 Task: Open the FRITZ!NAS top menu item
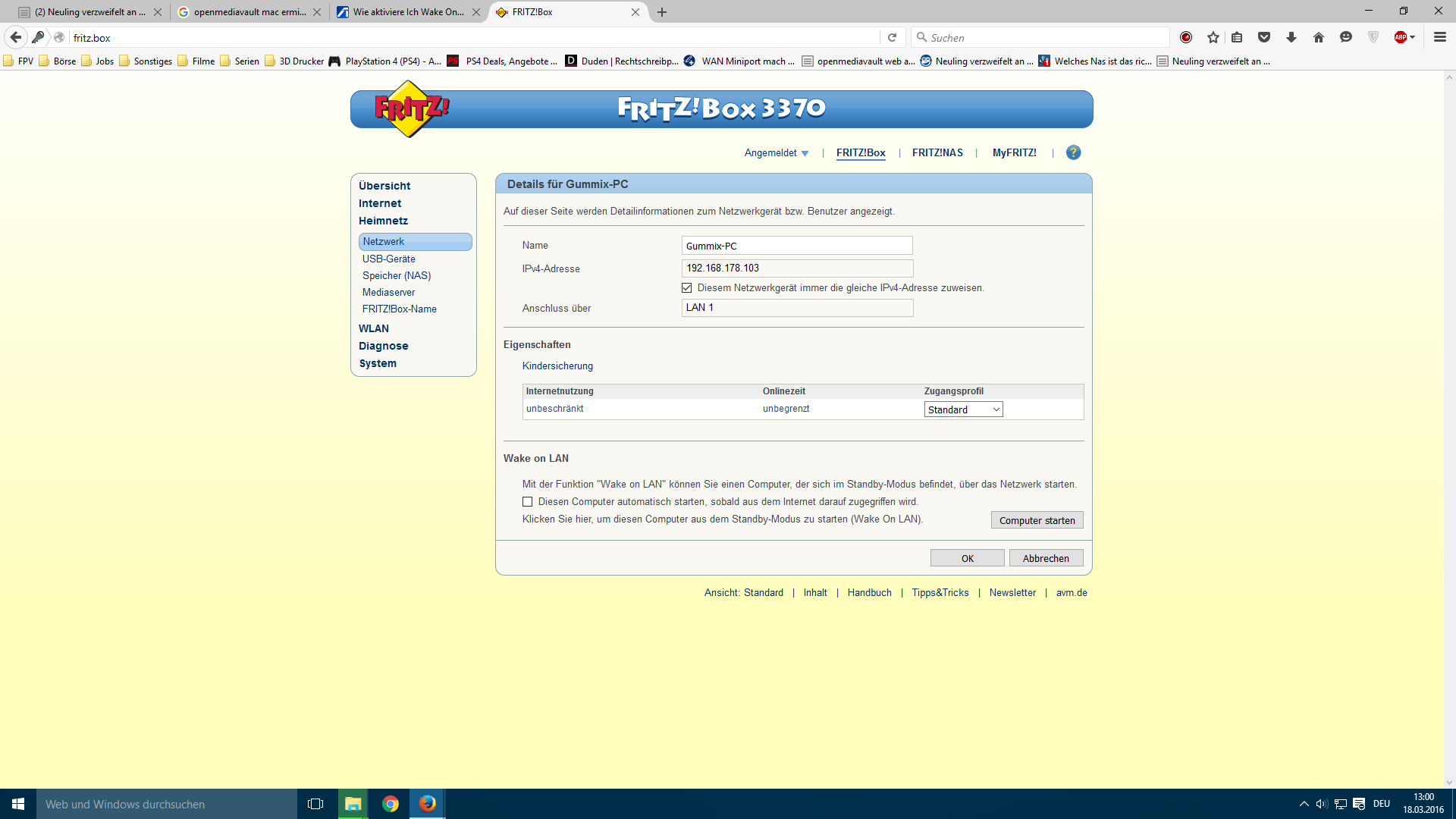click(x=937, y=153)
